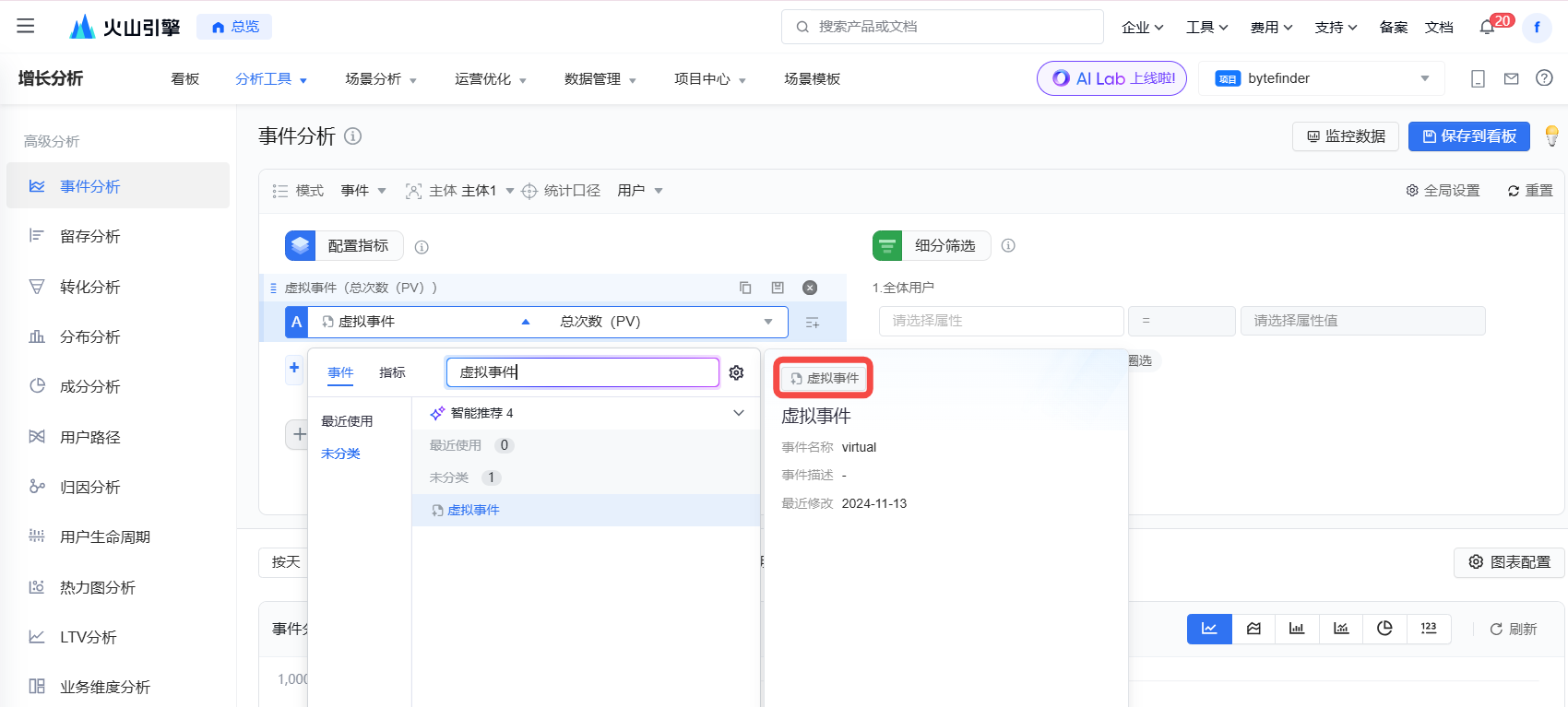
Task: Open 模式 事件 dropdown
Action: click(363, 191)
